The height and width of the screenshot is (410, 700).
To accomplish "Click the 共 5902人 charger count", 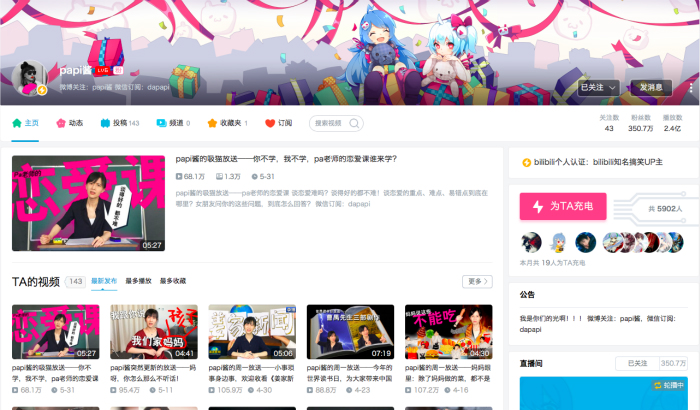I will tap(665, 209).
